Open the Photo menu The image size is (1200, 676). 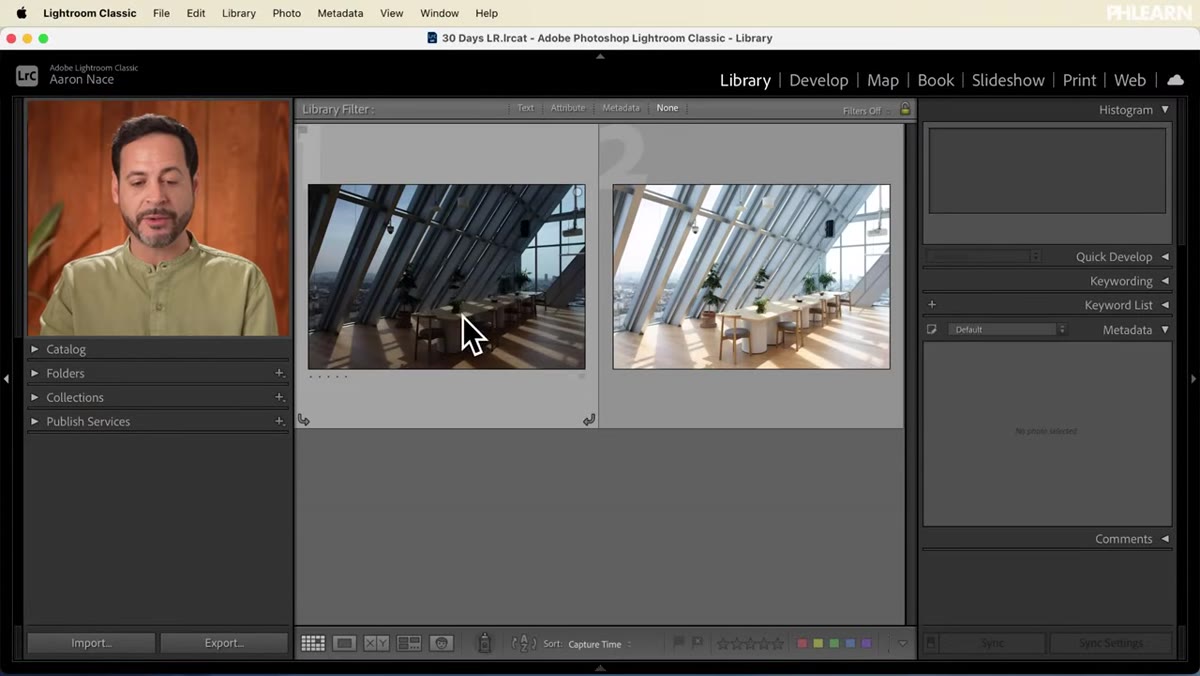click(286, 13)
